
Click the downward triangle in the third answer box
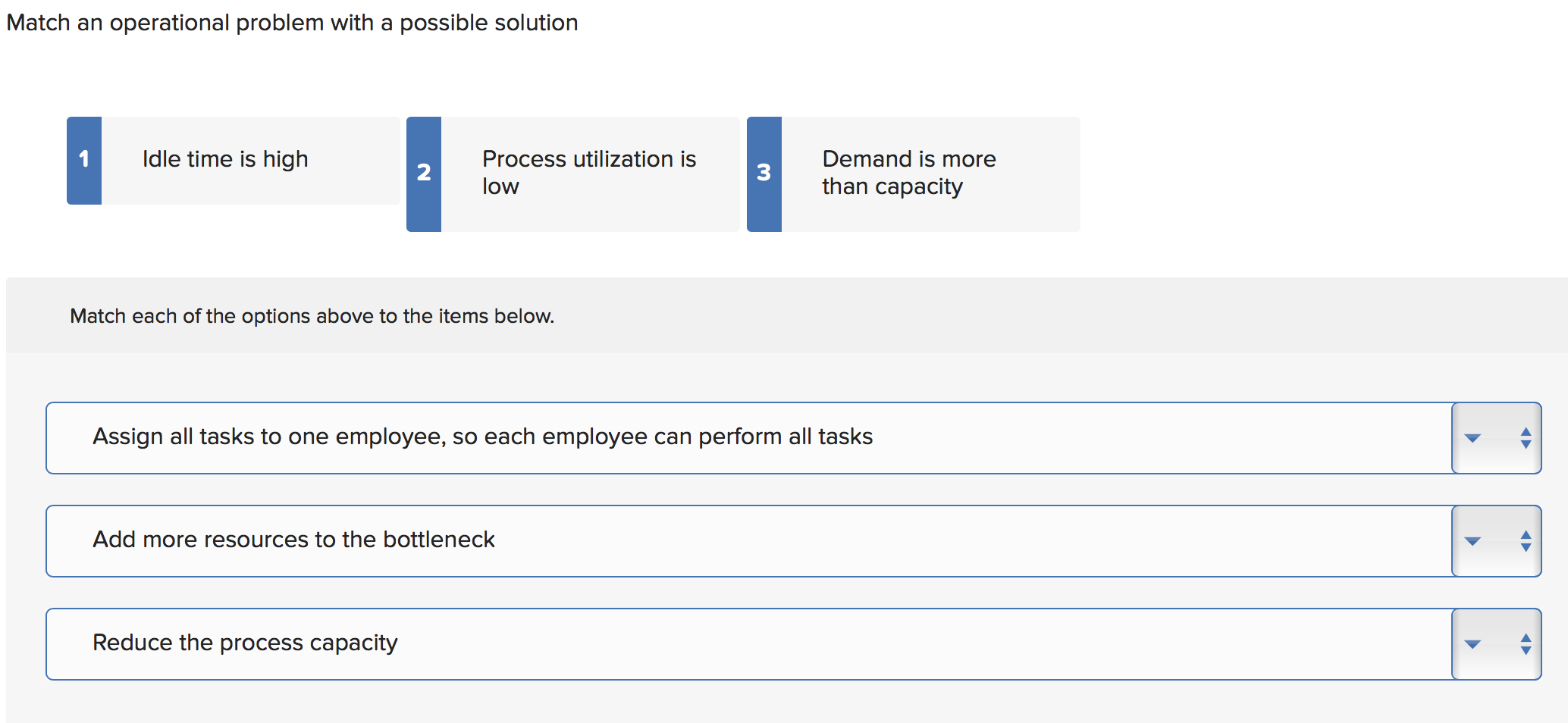click(1472, 644)
